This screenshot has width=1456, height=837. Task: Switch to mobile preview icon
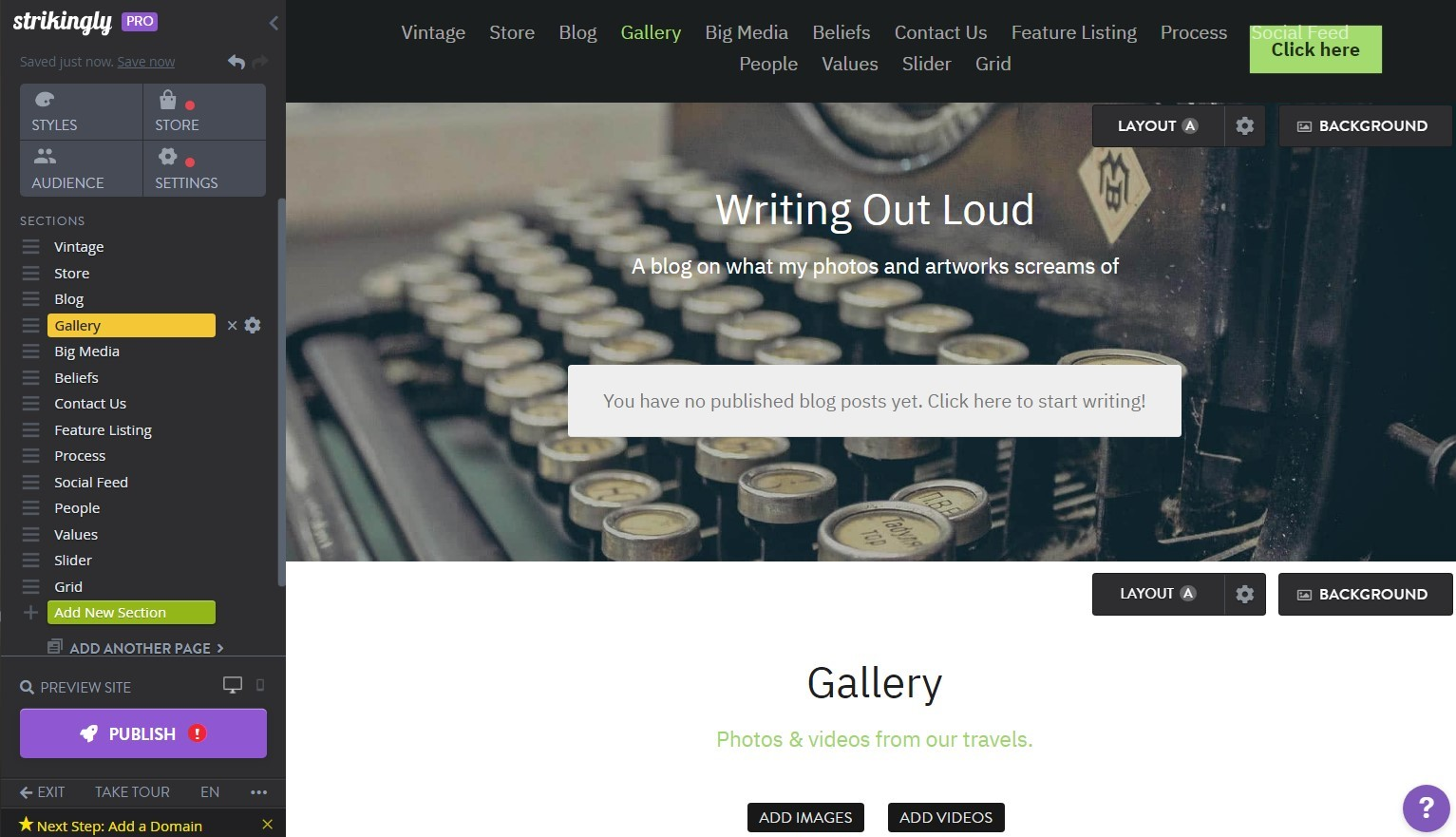click(260, 685)
